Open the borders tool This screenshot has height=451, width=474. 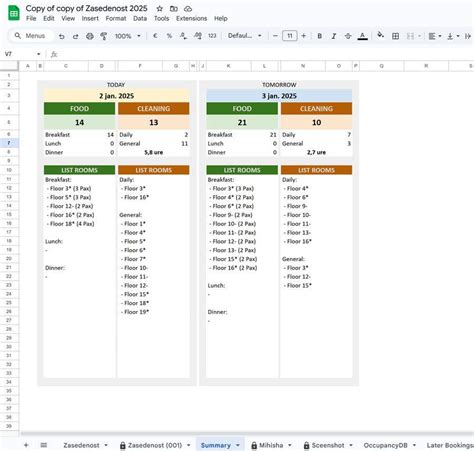pos(395,36)
